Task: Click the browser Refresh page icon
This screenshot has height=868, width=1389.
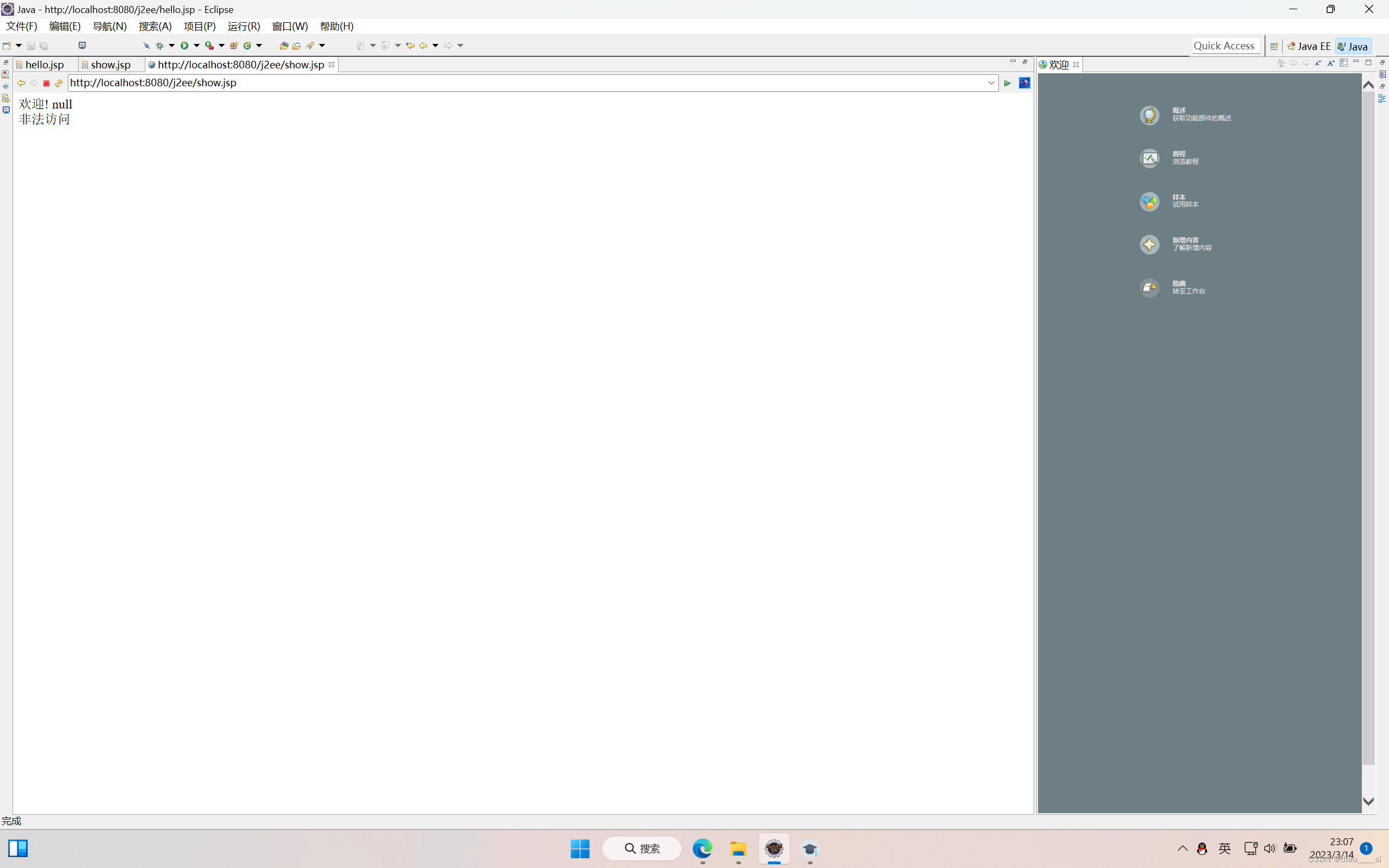Action: coord(59,83)
